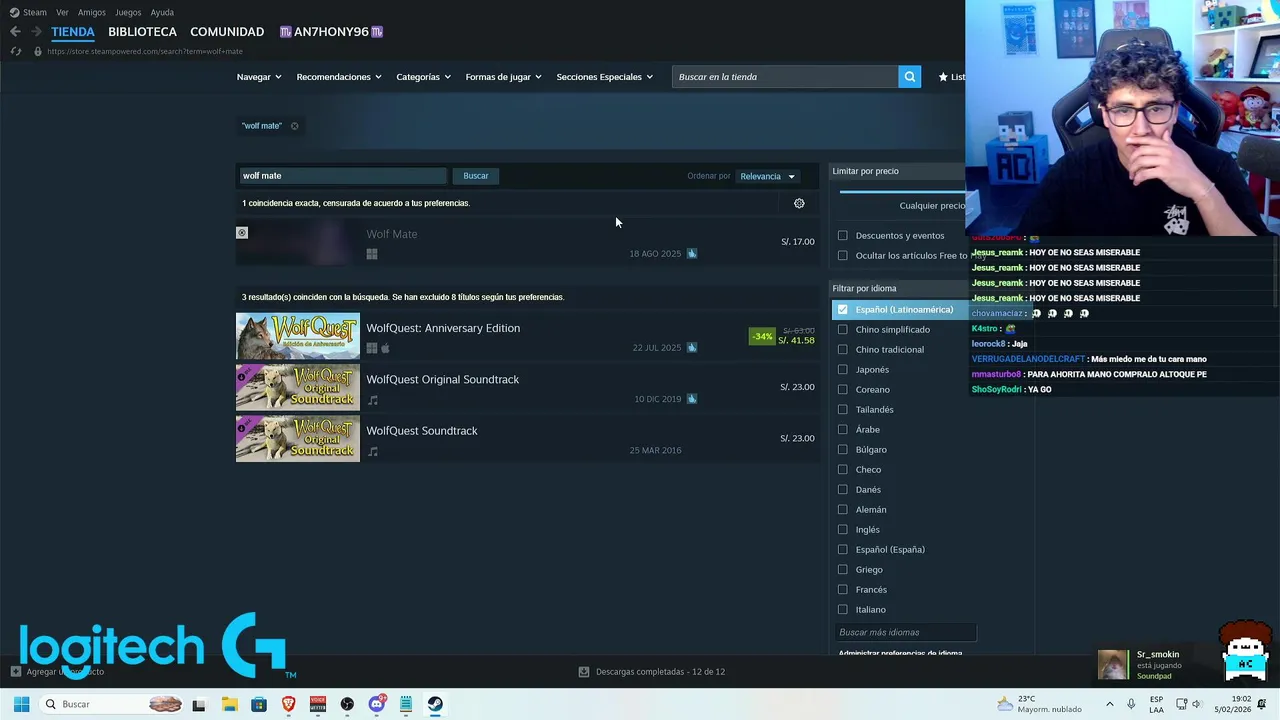The image size is (1280, 720).
Task: Open Task View in the taskbar
Action: point(199,704)
